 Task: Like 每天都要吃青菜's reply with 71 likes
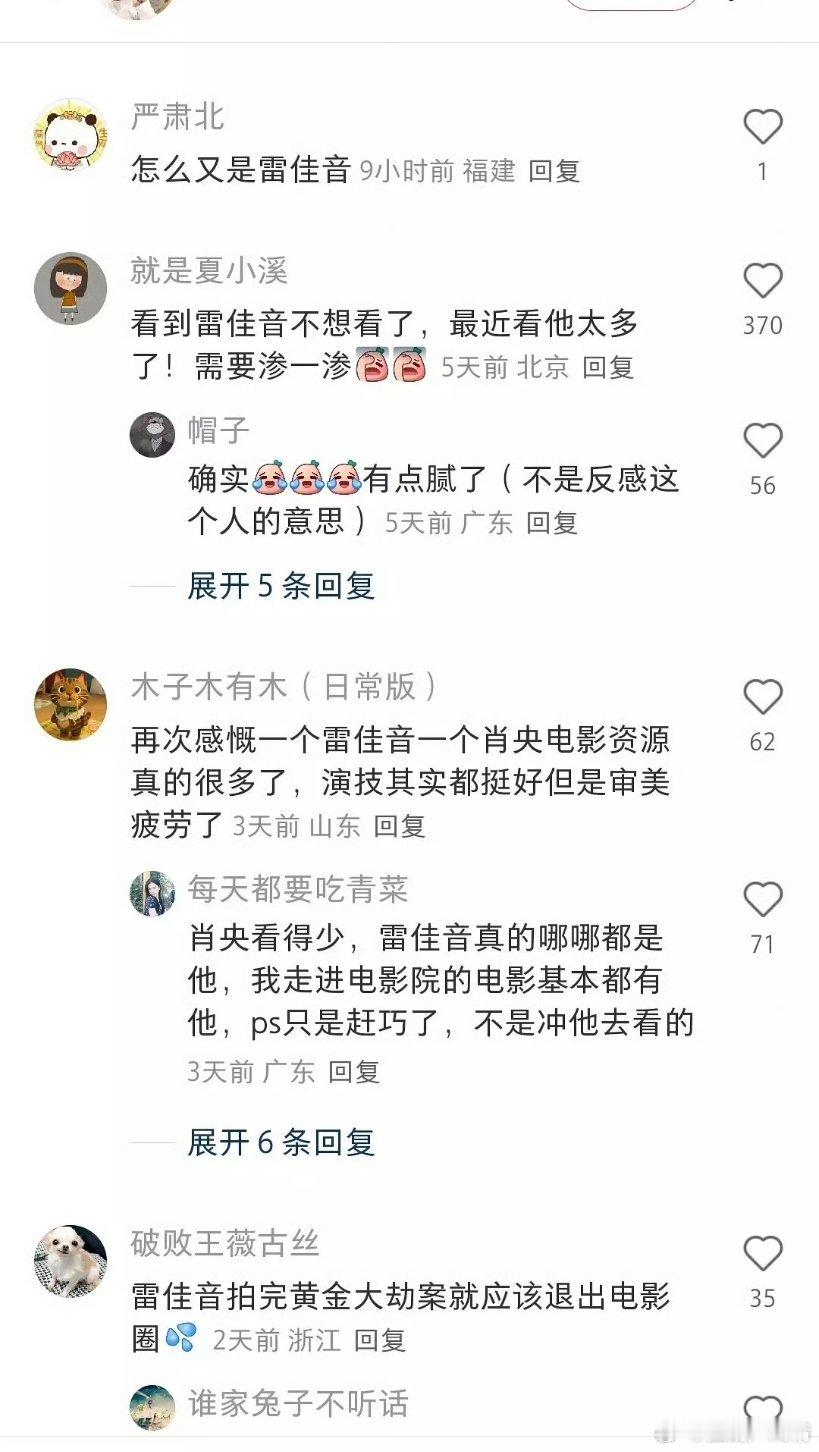762,900
